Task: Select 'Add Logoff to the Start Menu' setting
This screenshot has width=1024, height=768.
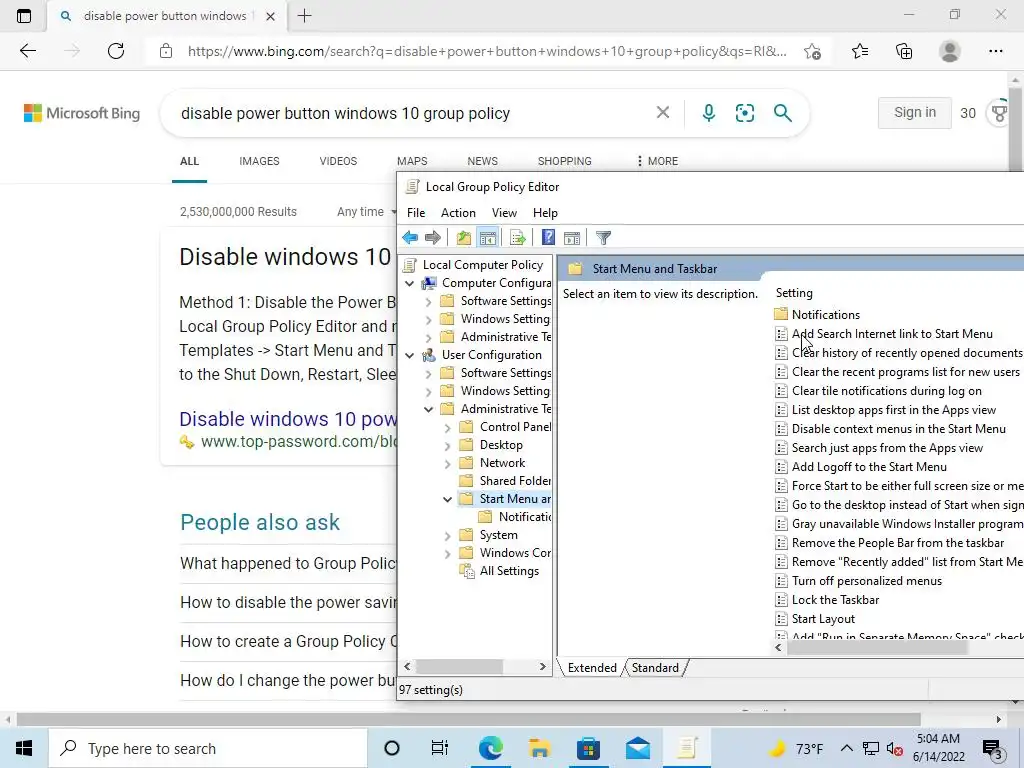Action: [x=869, y=467]
